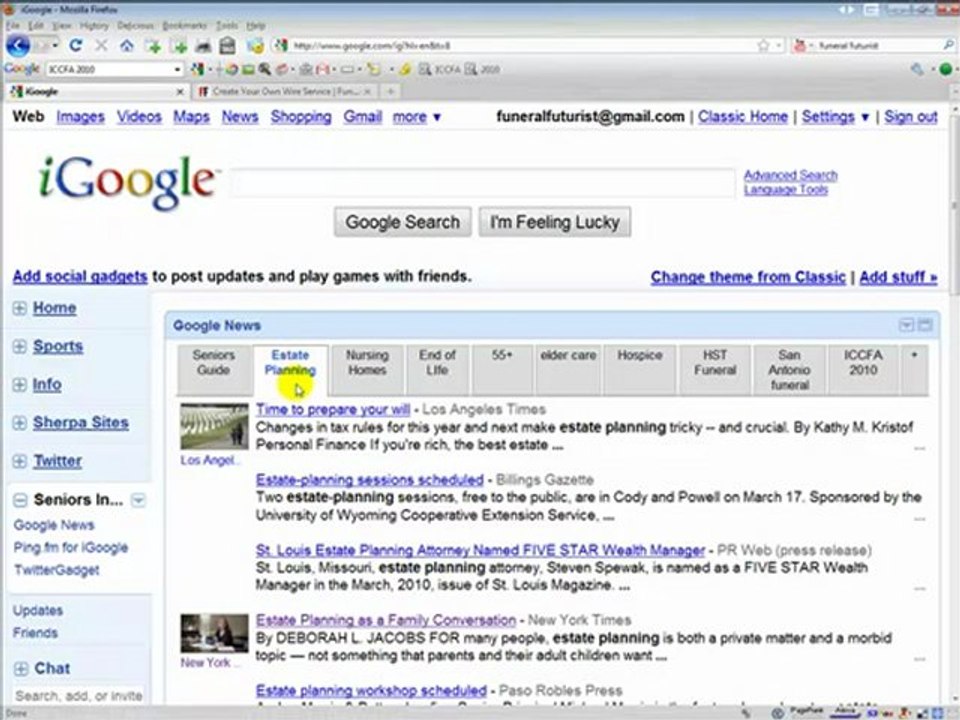The image size is (960, 720).
Task: Open the Bookmarks menu
Action: [184, 26]
